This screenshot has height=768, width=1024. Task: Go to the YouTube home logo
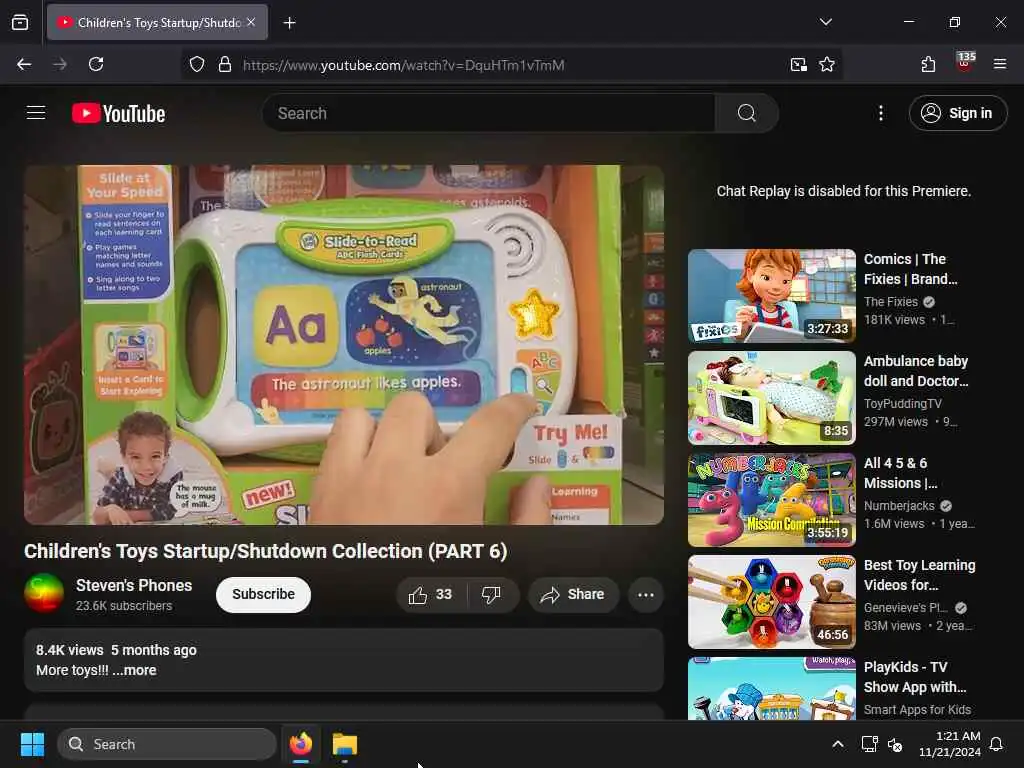(x=118, y=114)
